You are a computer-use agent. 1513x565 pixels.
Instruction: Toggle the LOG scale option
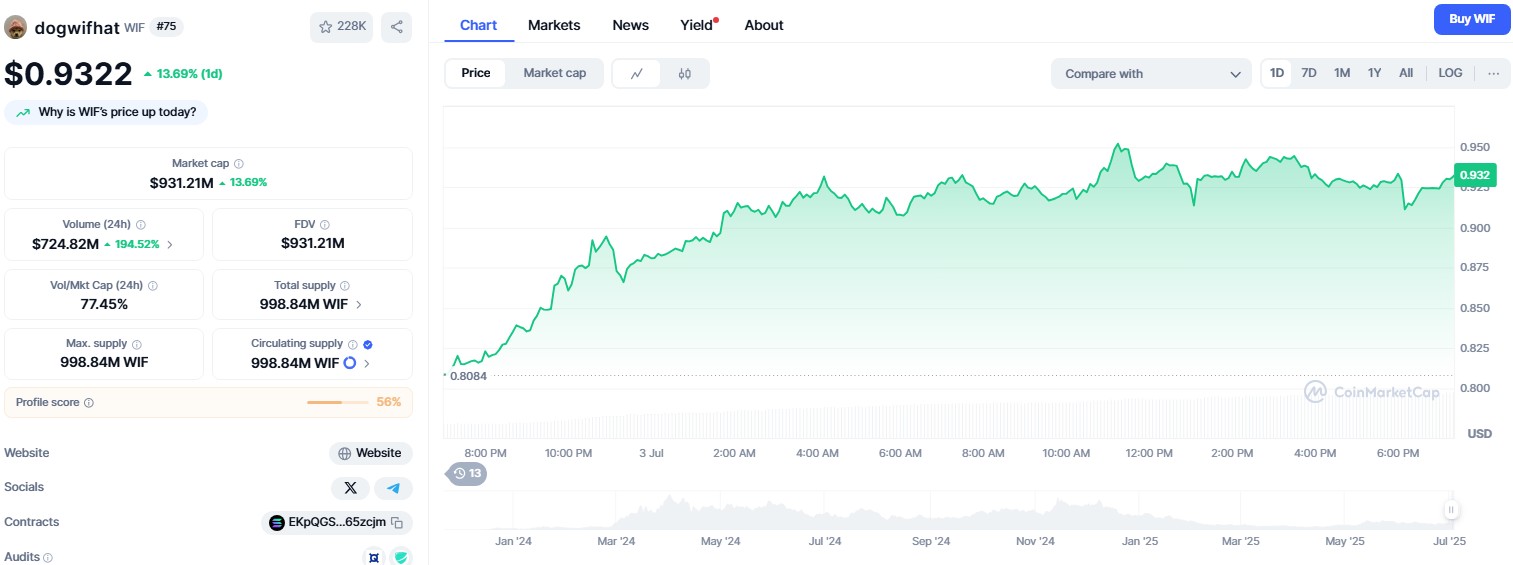[x=1450, y=73]
